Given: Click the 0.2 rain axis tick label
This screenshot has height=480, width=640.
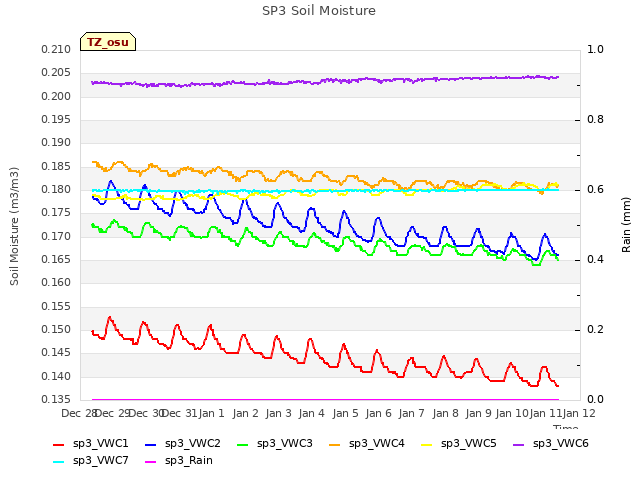Looking at the screenshot, I should pos(595,330).
